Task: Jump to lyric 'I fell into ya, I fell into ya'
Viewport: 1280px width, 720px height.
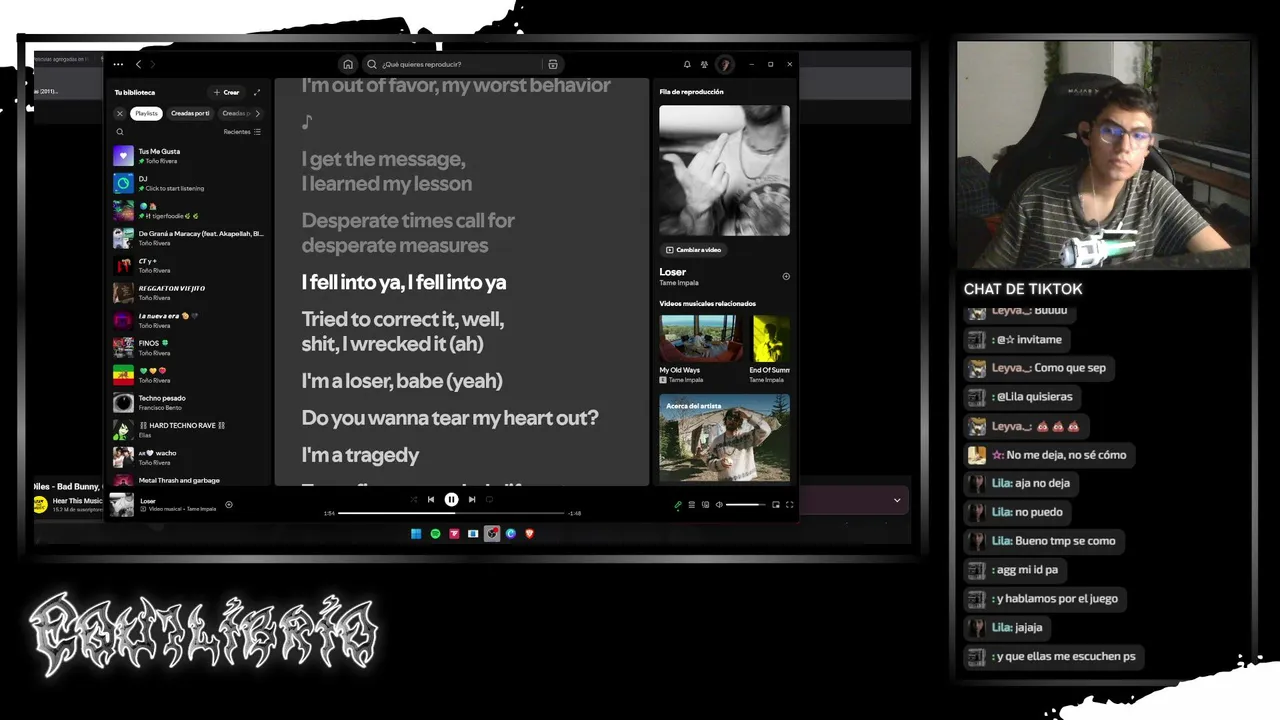Action: [404, 282]
